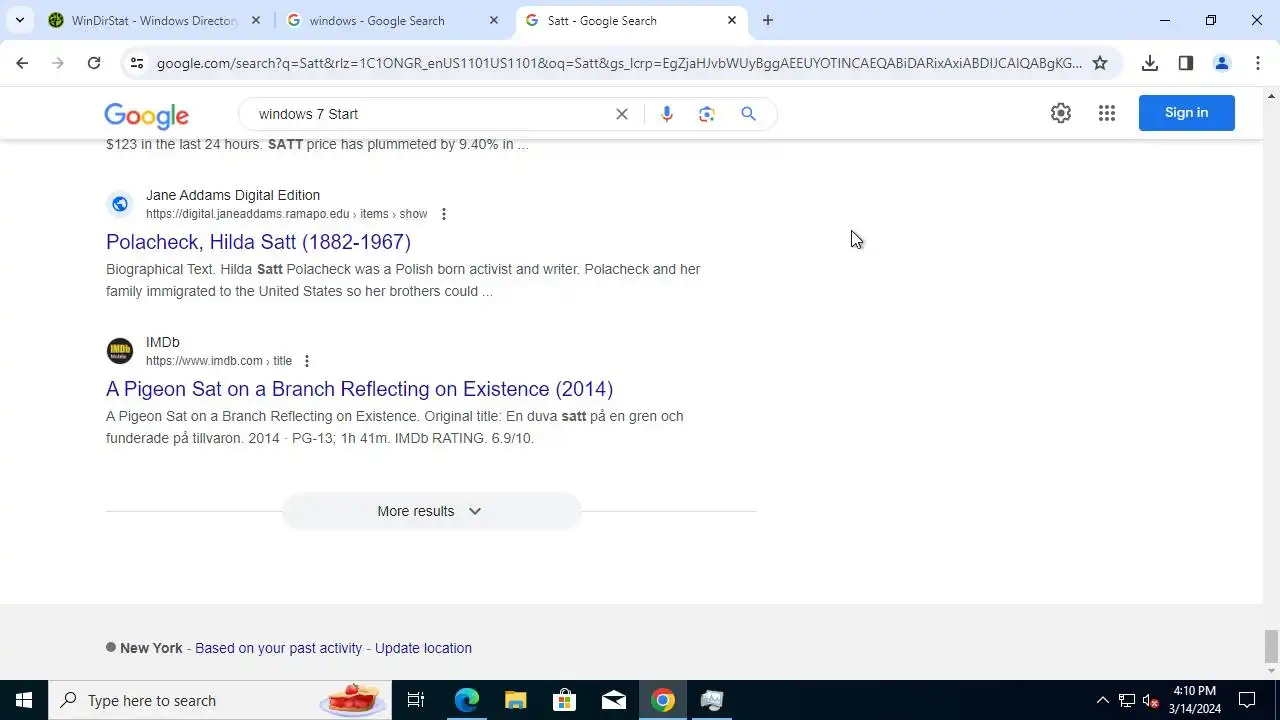Open the Windows Start menu
Image resolution: width=1280 pixels, height=720 pixels.
[24, 700]
